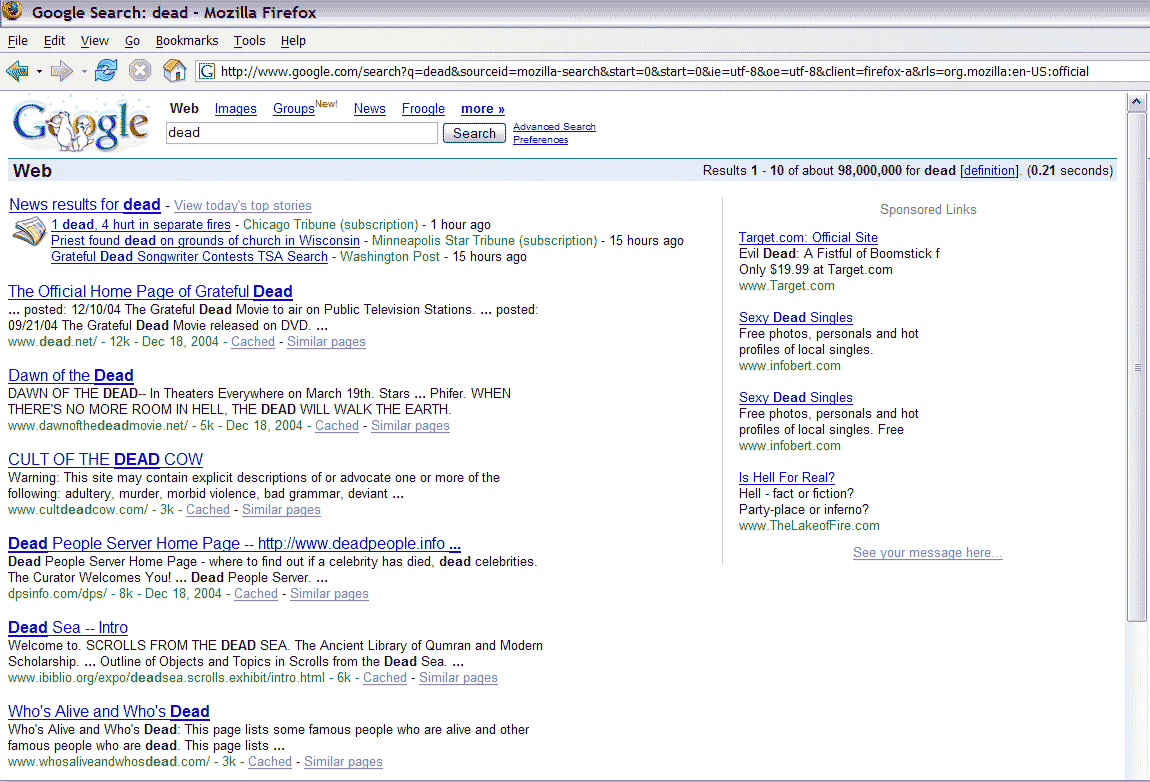Expand the 'more »' services link

point(482,109)
